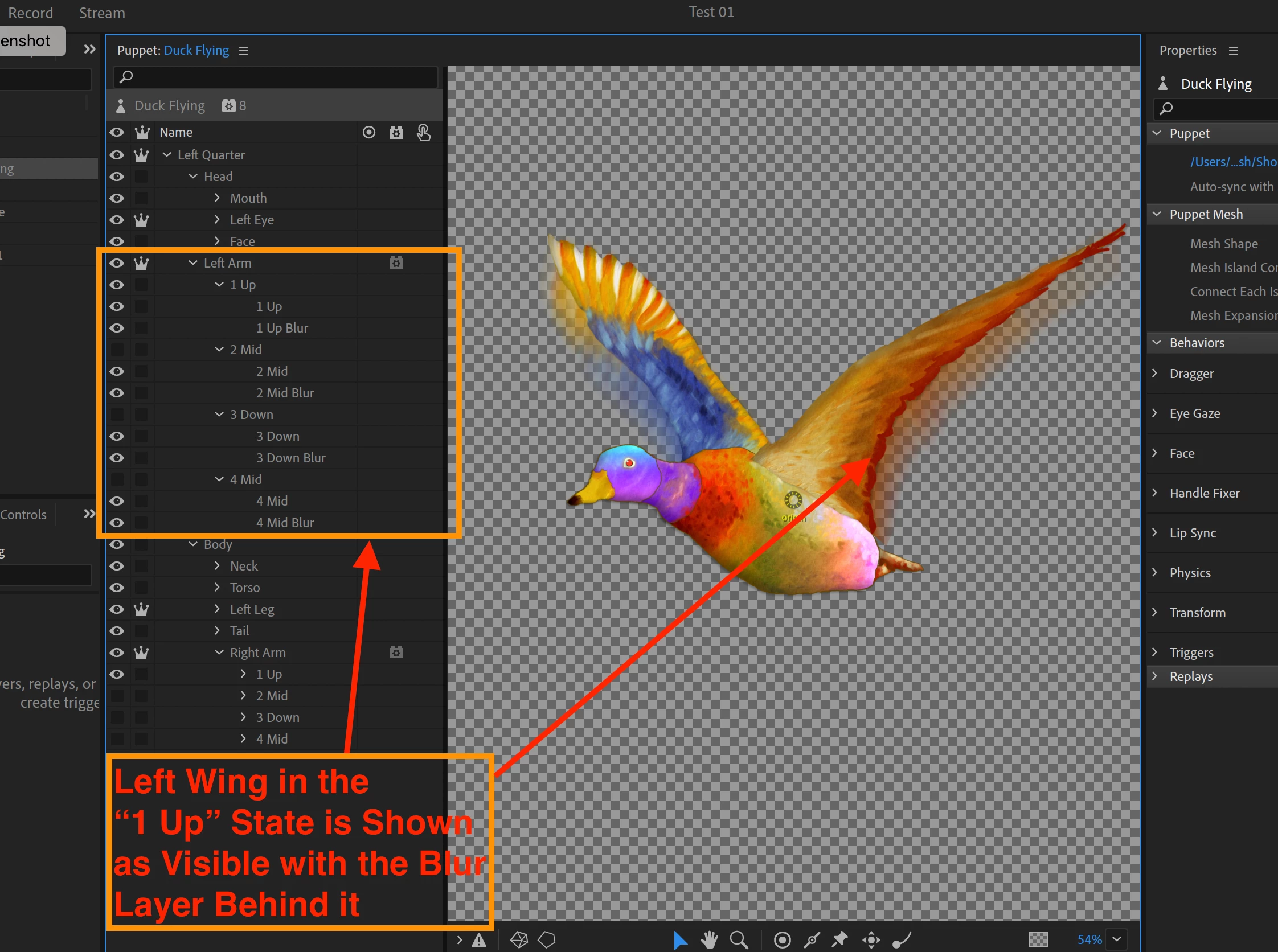The width and height of the screenshot is (1278, 952).
Task: Select the Pin tool
Action: (839, 940)
